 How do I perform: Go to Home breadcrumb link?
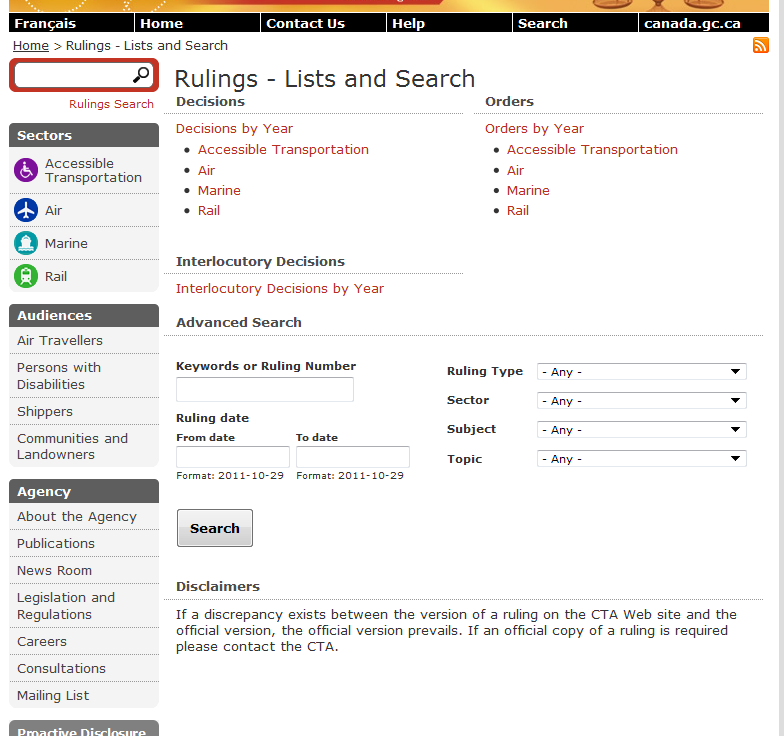click(x=31, y=46)
